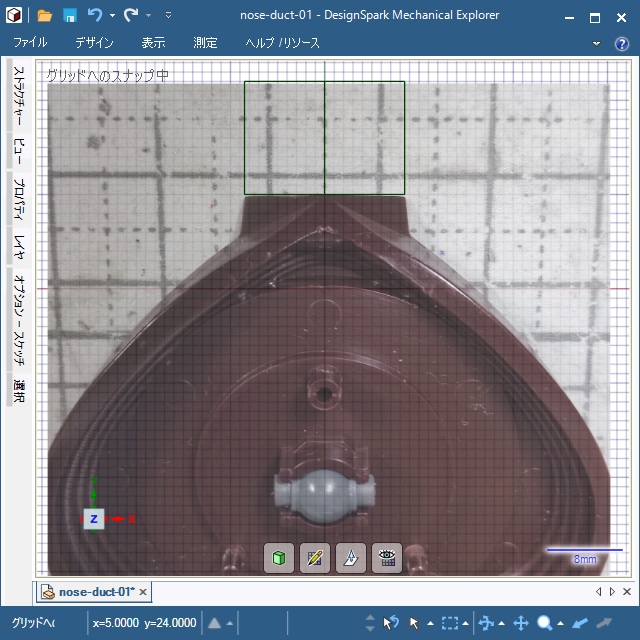Open the zoom magnifier dropdown in status bar

coord(561,623)
